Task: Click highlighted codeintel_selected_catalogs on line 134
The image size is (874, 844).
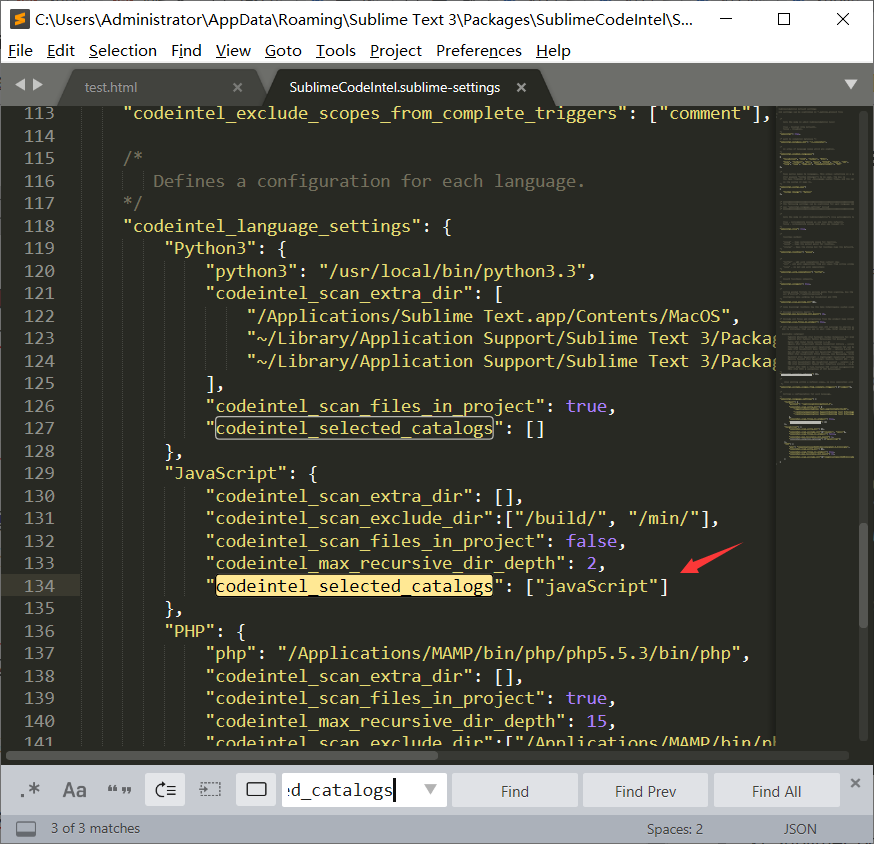Action: click(x=355, y=586)
